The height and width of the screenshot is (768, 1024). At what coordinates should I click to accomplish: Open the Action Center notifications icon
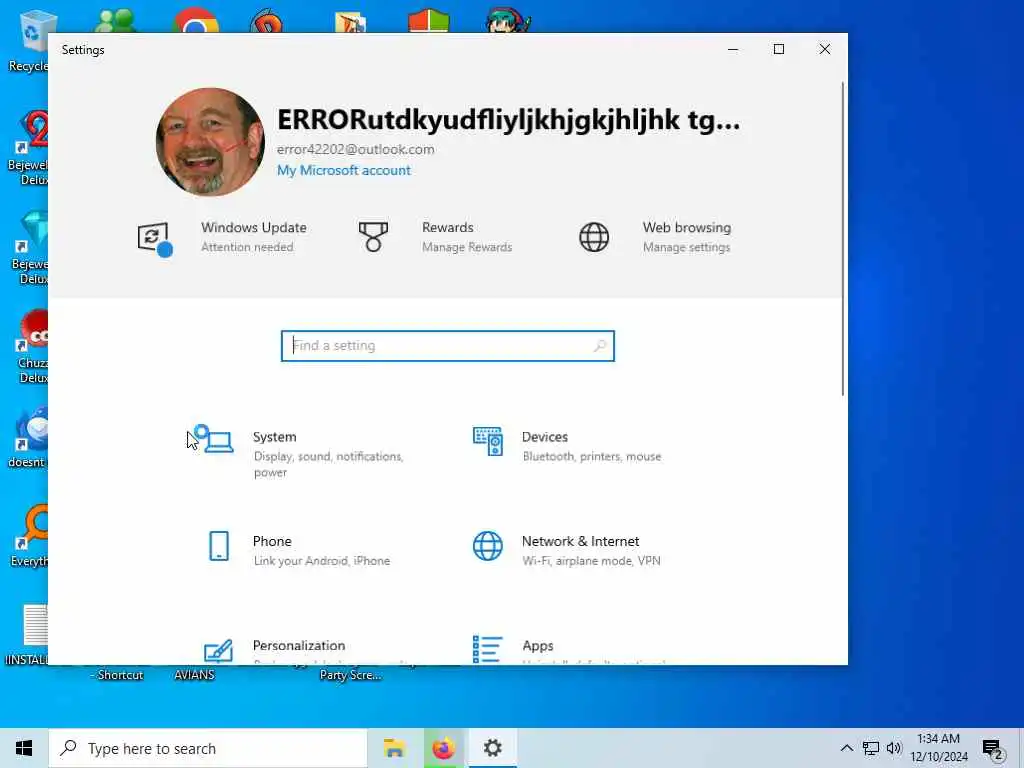[x=993, y=750]
